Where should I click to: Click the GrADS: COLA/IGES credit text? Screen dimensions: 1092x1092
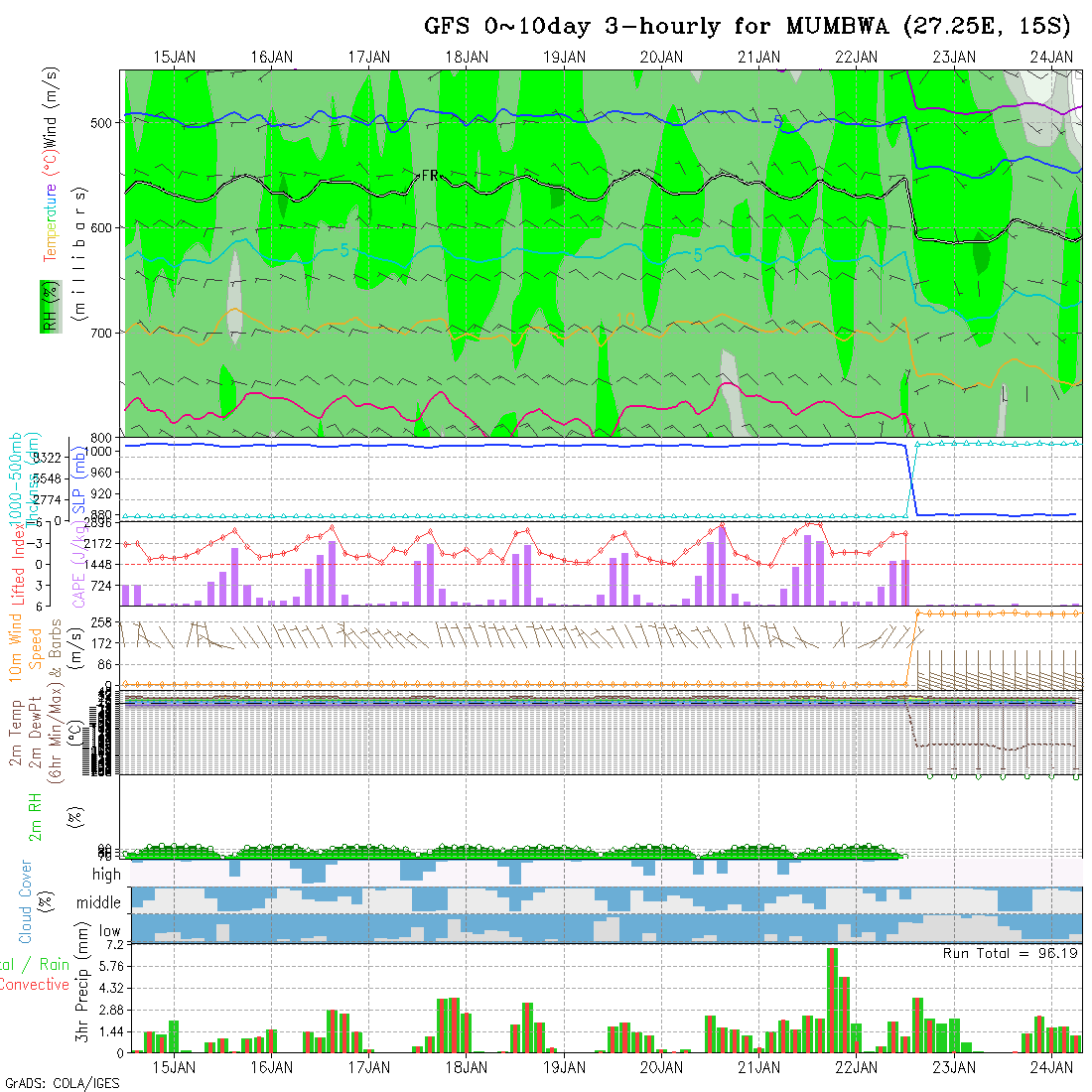click(x=62, y=1083)
